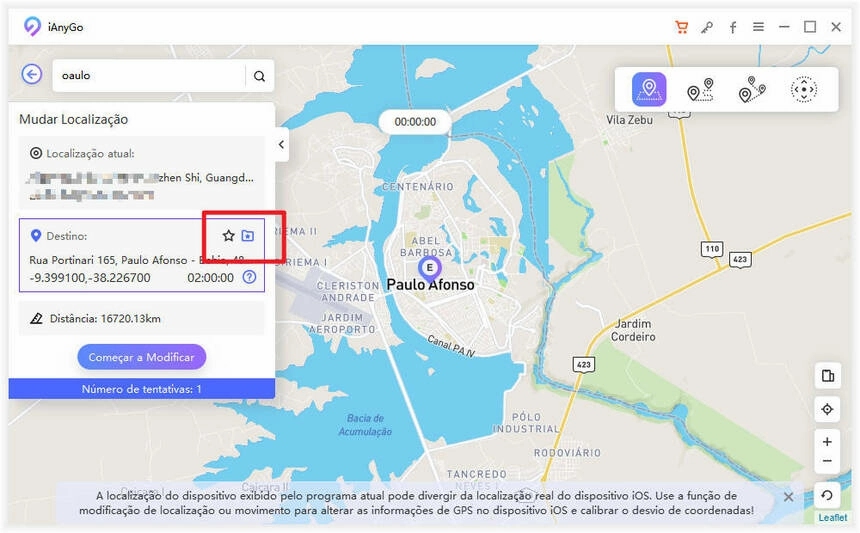Image resolution: width=860 pixels, height=533 pixels.
Task: Click the search magnifier icon
Action: point(259,76)
